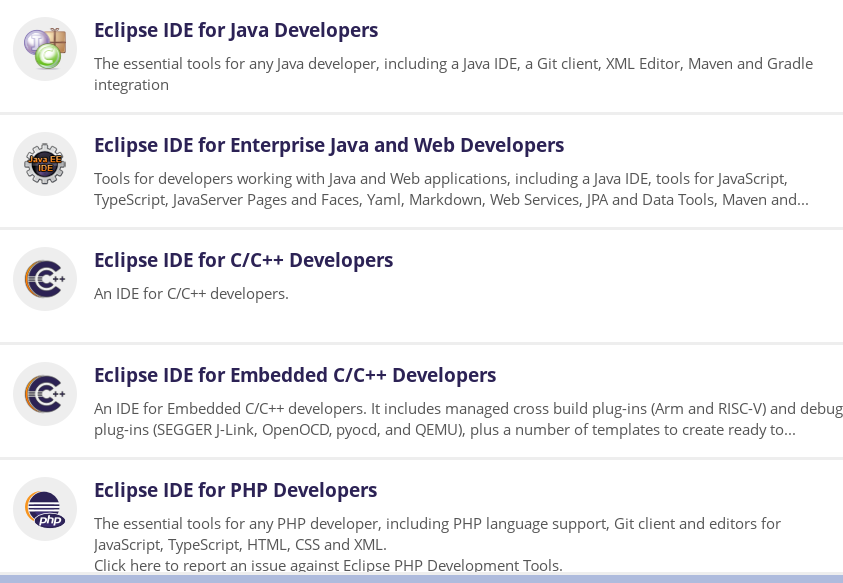Click the blue bar at the bottom edge
Image resolution: width=843 pixels, height=583 pixels.
pos(421,579)
